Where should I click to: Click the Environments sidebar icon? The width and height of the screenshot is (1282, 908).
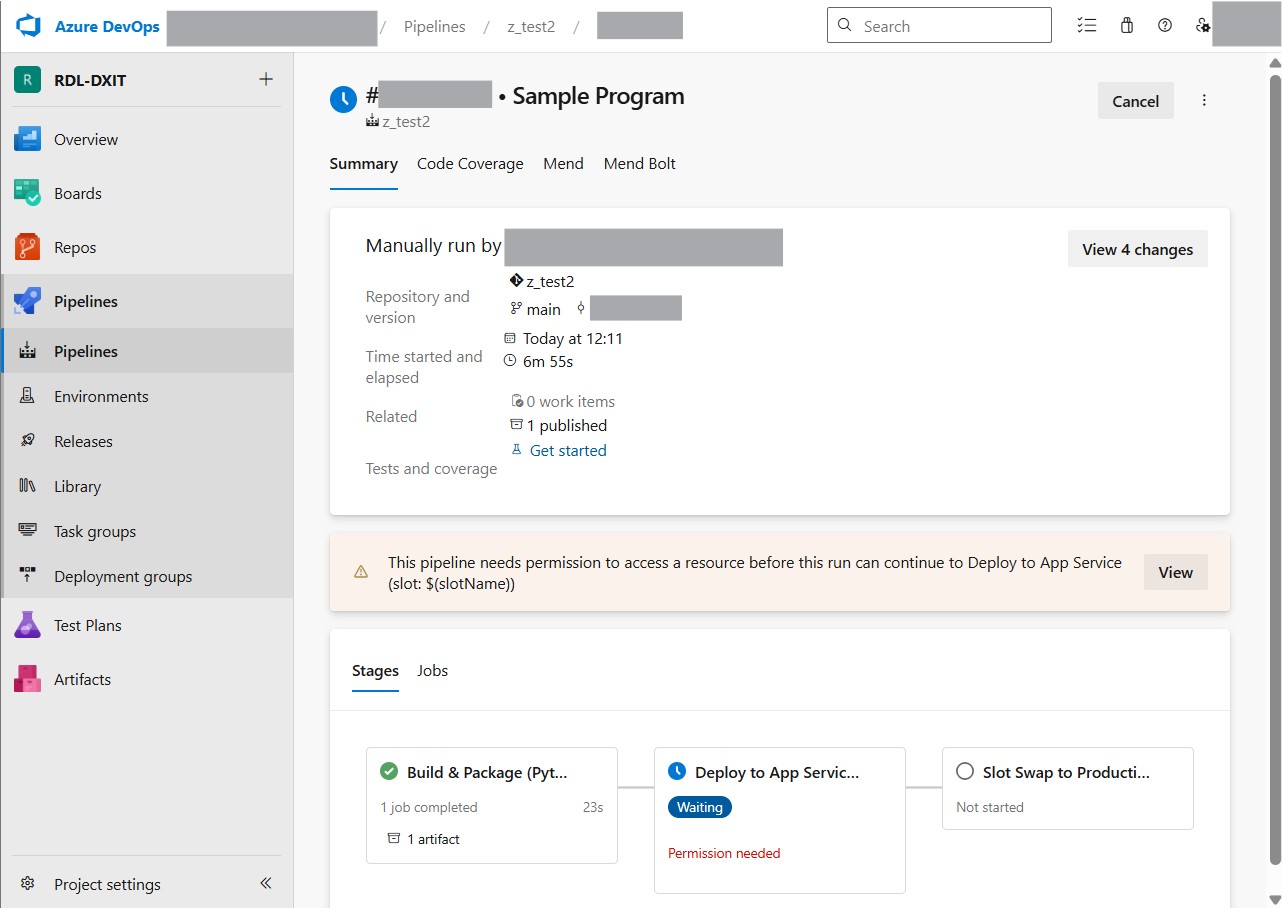28,397
